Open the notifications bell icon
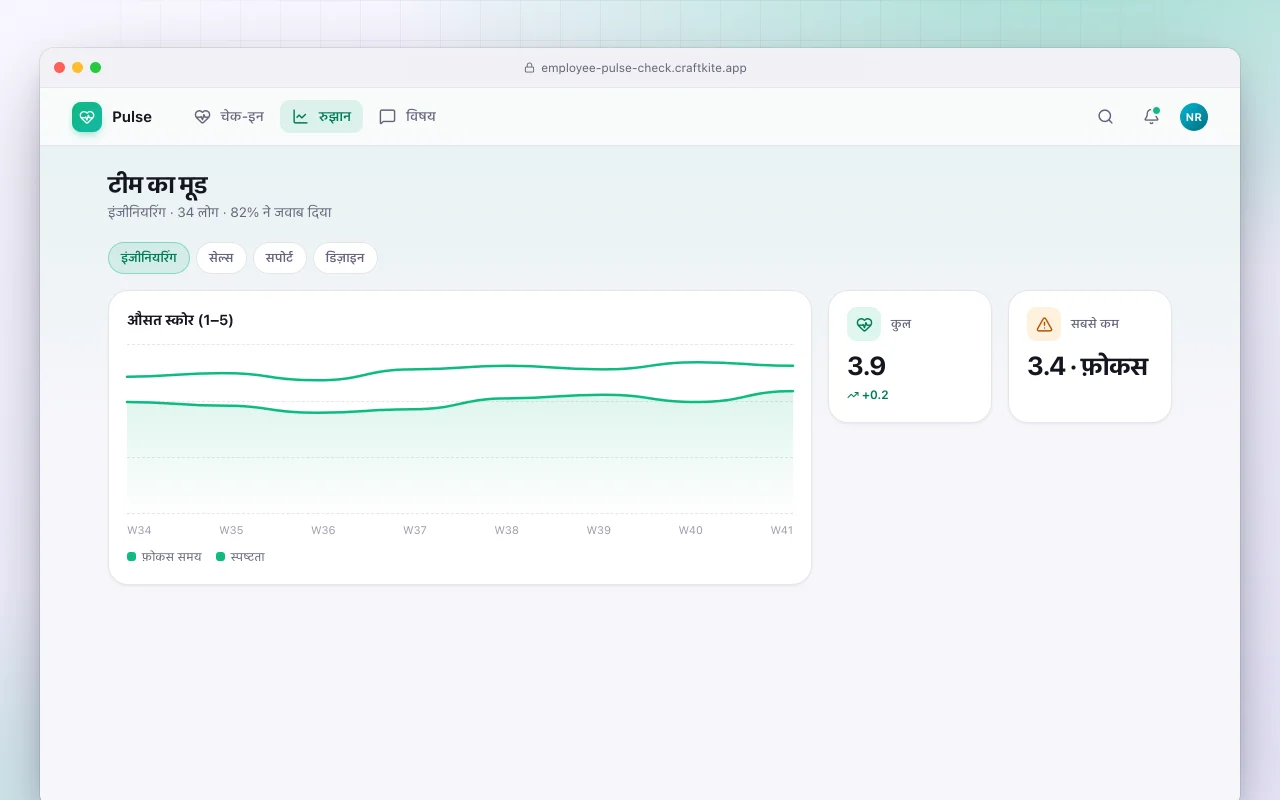 click(x=1151, y=117)
